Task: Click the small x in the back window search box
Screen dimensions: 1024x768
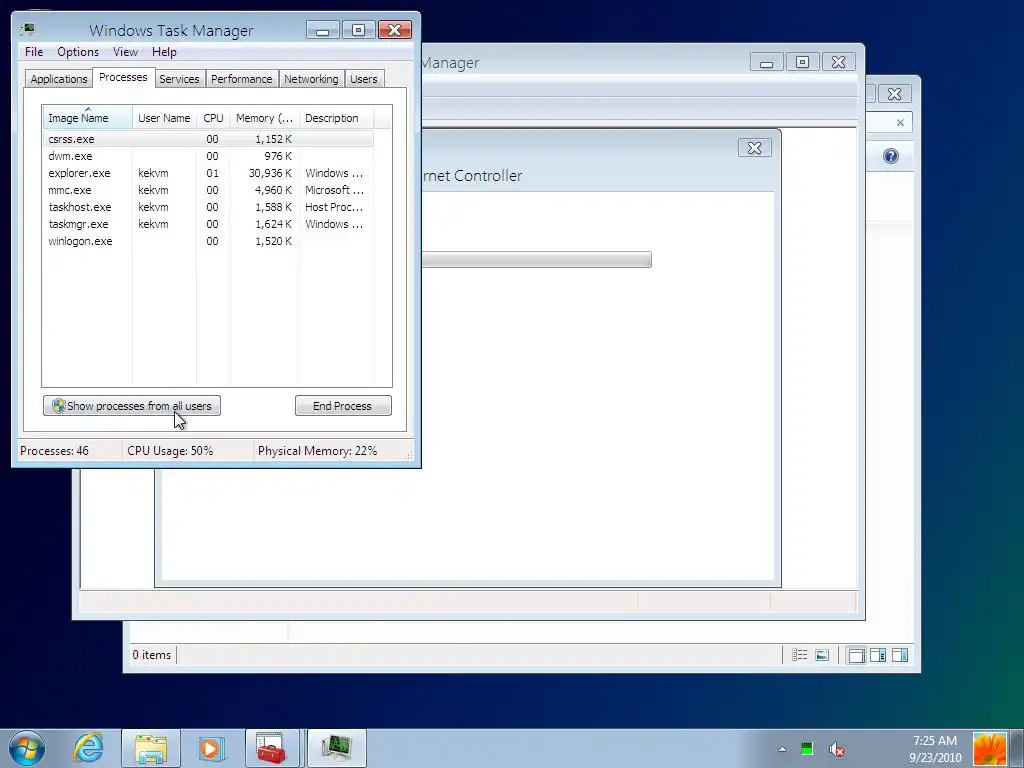Action: (901, 122)
